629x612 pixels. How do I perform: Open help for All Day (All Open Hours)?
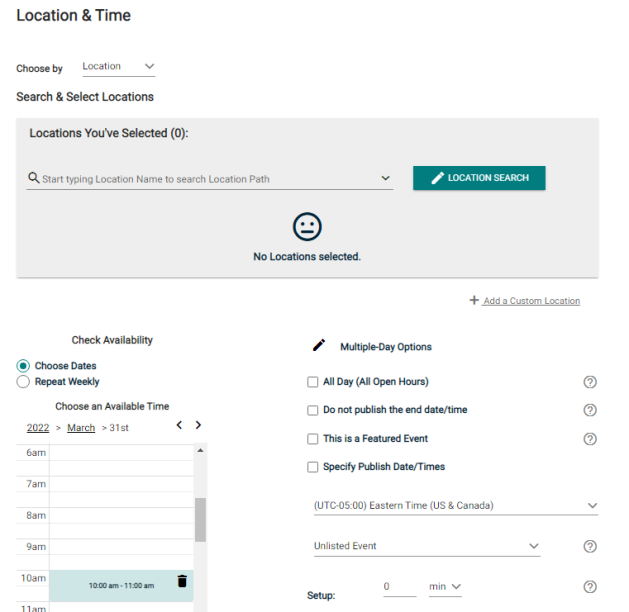[590, 382]
